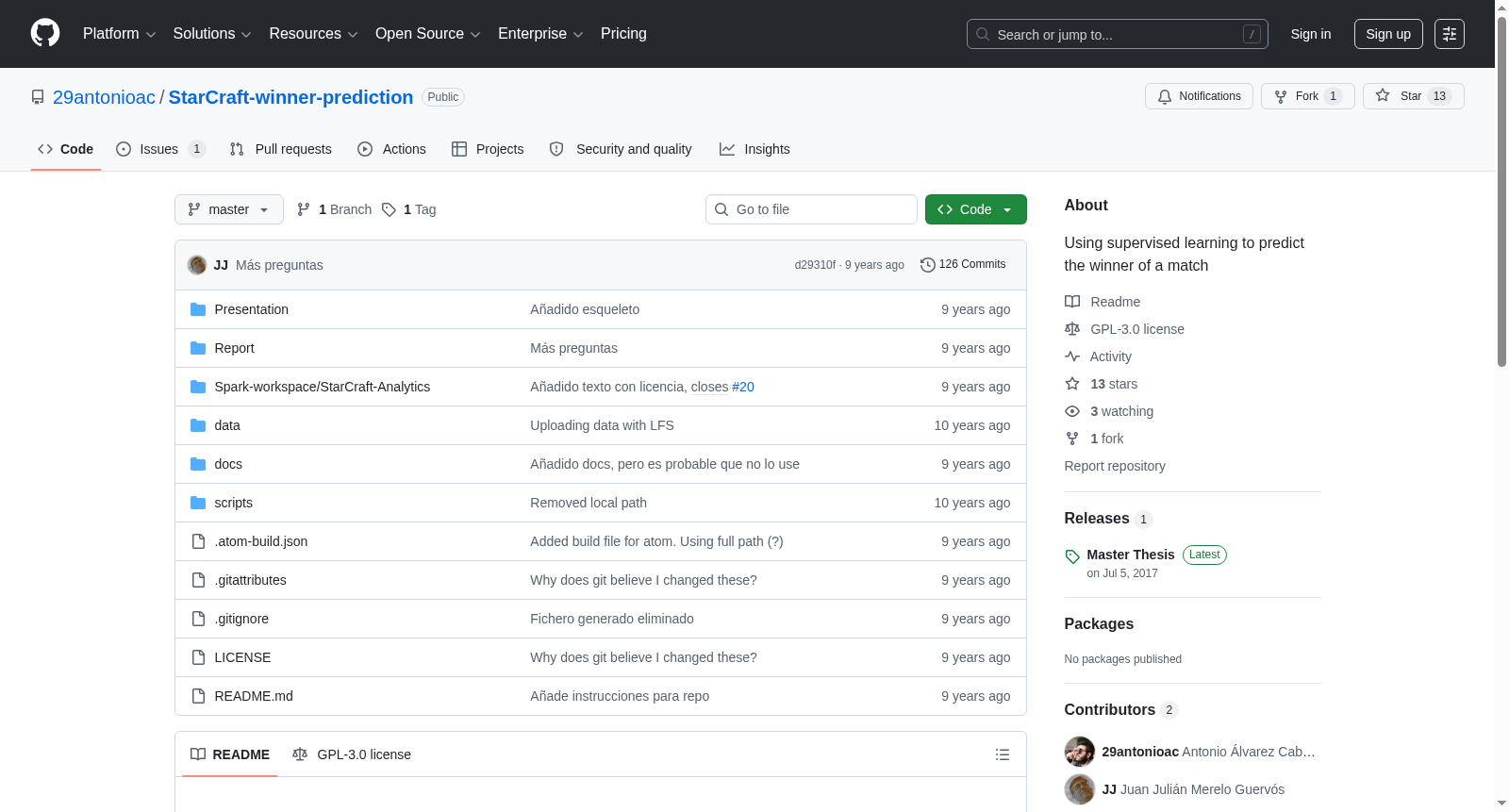The height and width of the screenshot is (812, 1509).
Task: Open the Actions tab
Action: (392, 149)
